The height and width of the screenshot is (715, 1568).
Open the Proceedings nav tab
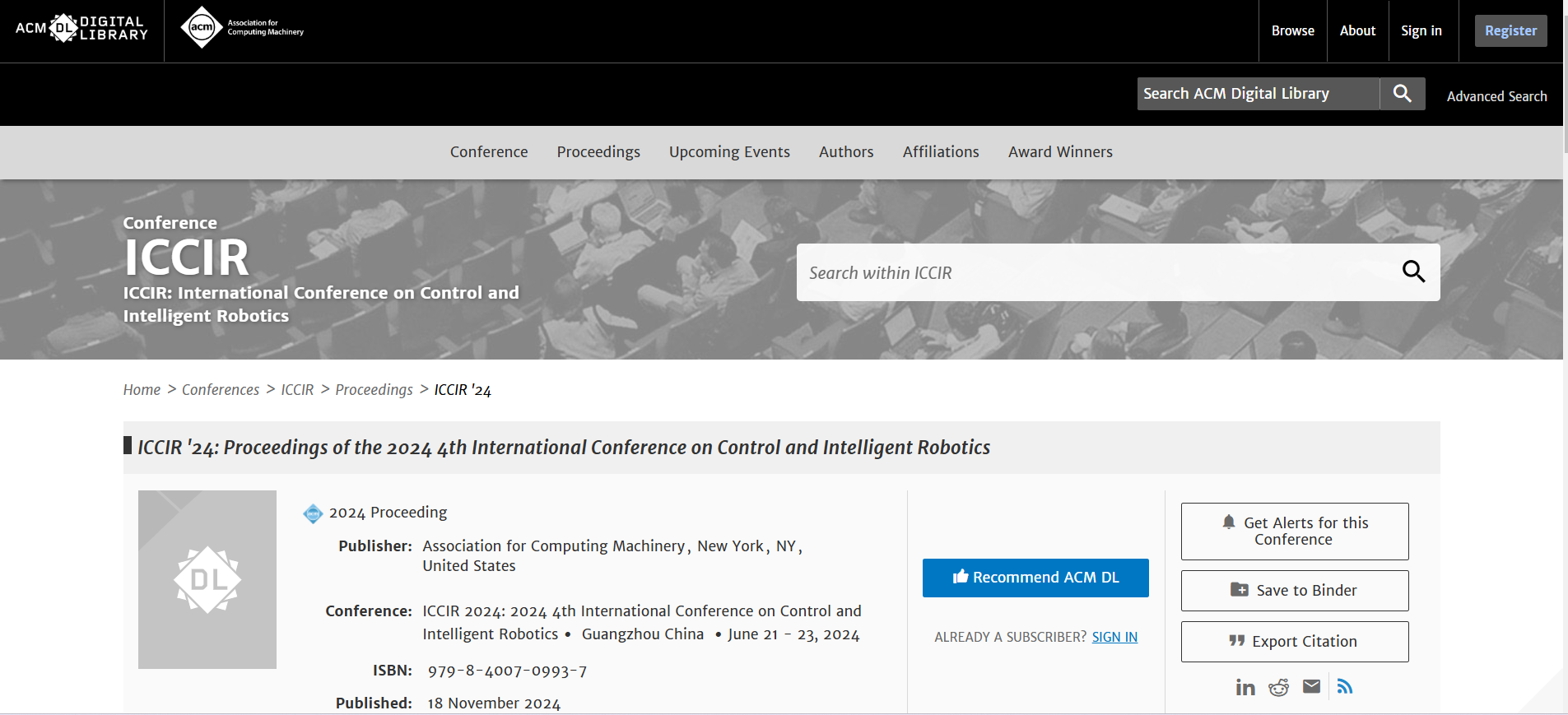click(598, 152)
